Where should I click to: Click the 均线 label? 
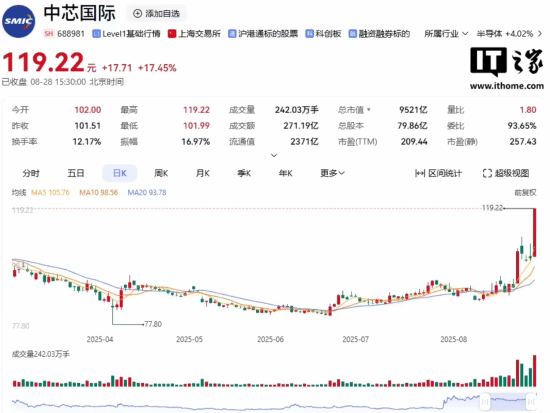pyautogui.click(x=19, y=193)
